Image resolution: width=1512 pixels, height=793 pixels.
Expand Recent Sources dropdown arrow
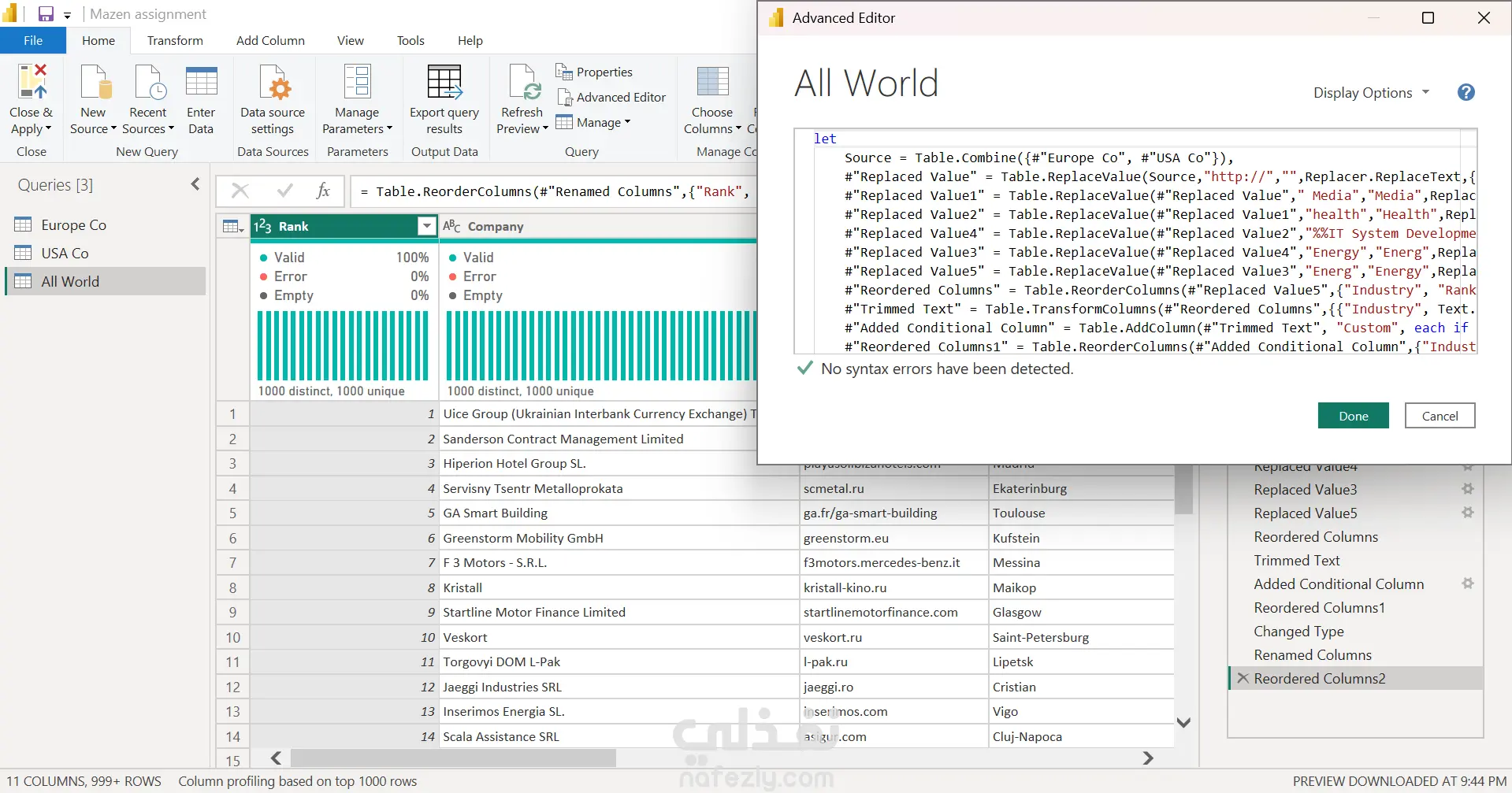click(x=171, y=128)
